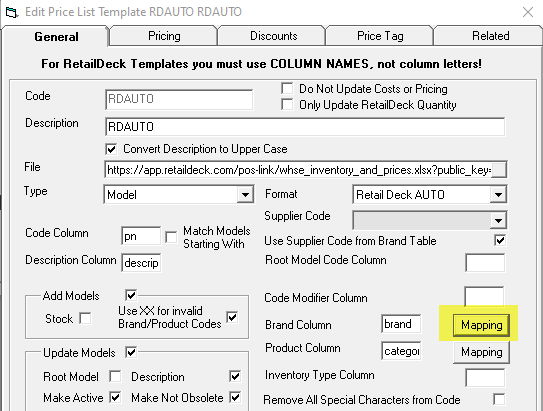The image size is (543, 411).
Task: Click the Code Column field containing pn
Action: click(x=141, y=236)
